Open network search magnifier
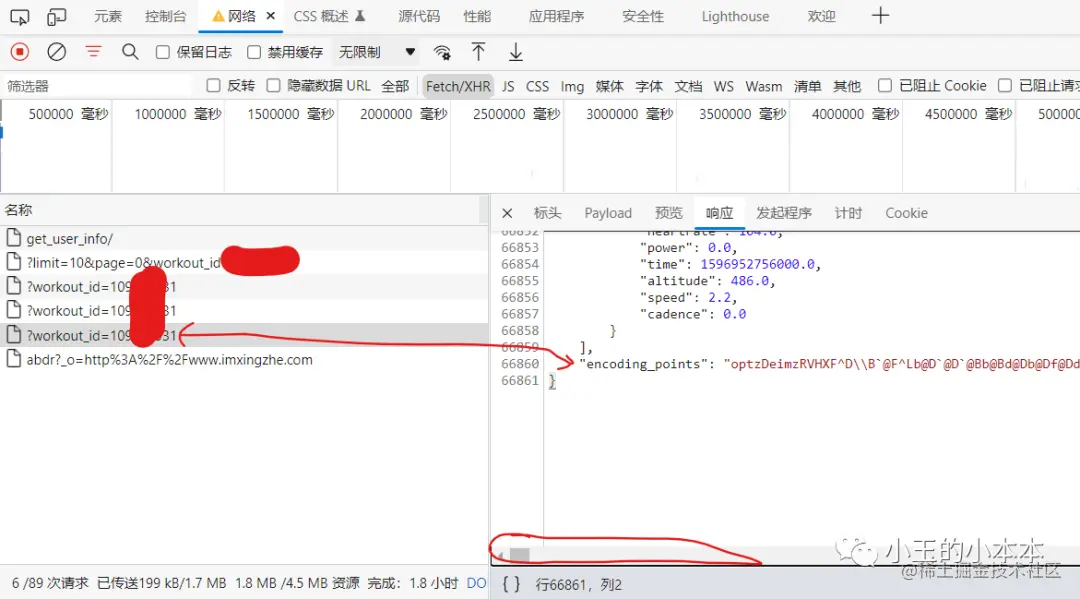 click(x=130, y=52)
